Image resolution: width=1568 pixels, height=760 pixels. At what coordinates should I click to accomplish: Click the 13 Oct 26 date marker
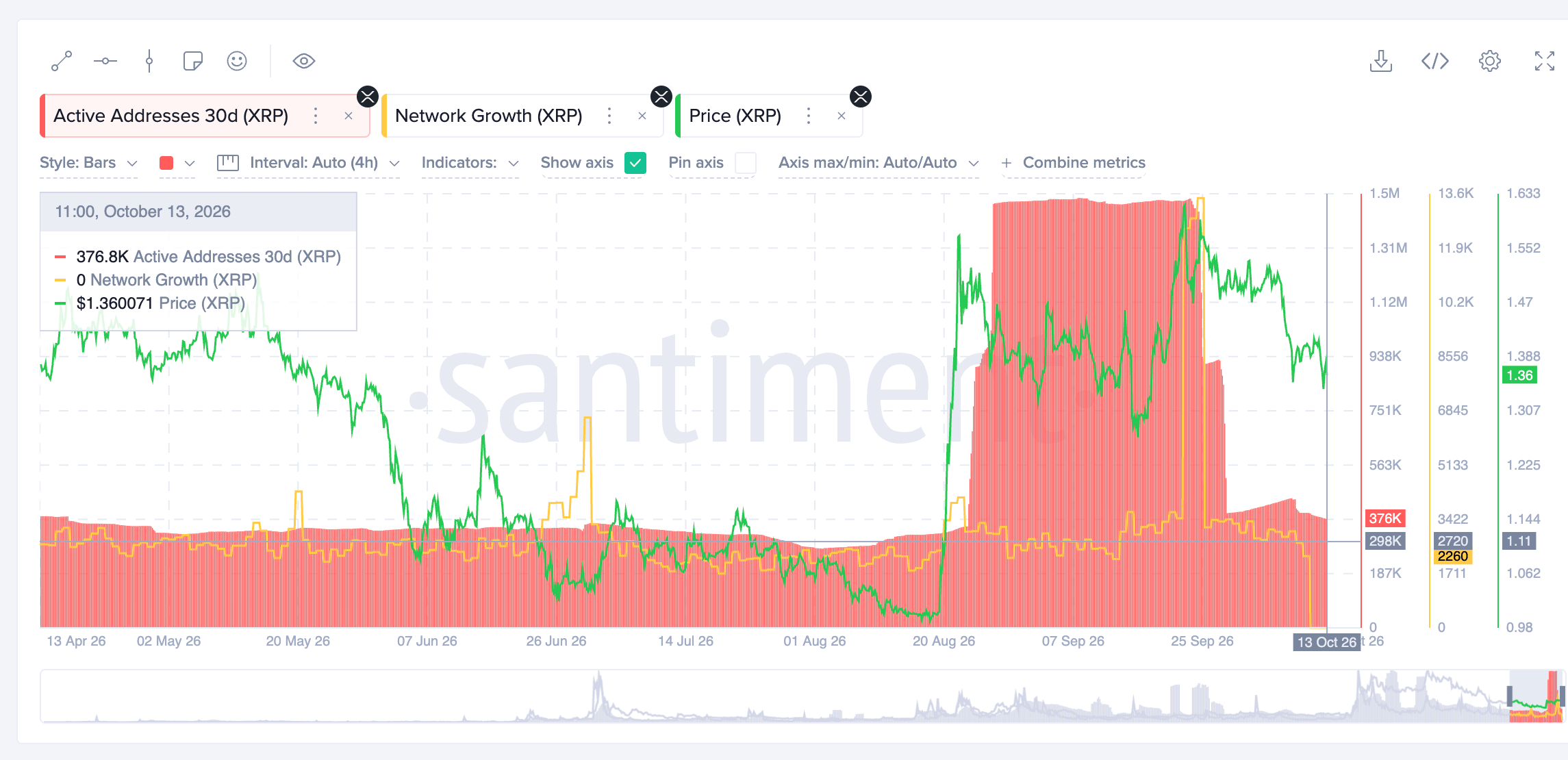[x=1326, y=642]
